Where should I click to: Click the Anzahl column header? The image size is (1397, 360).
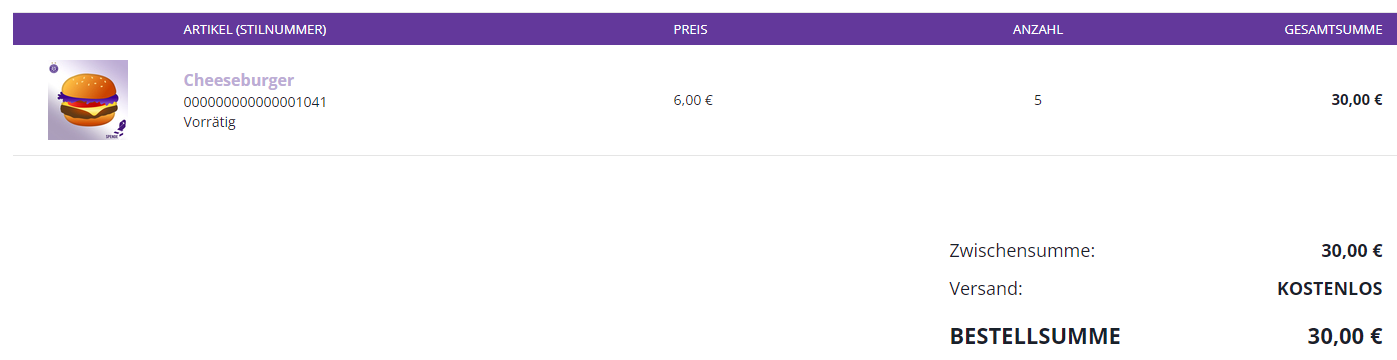(1038, 30)
